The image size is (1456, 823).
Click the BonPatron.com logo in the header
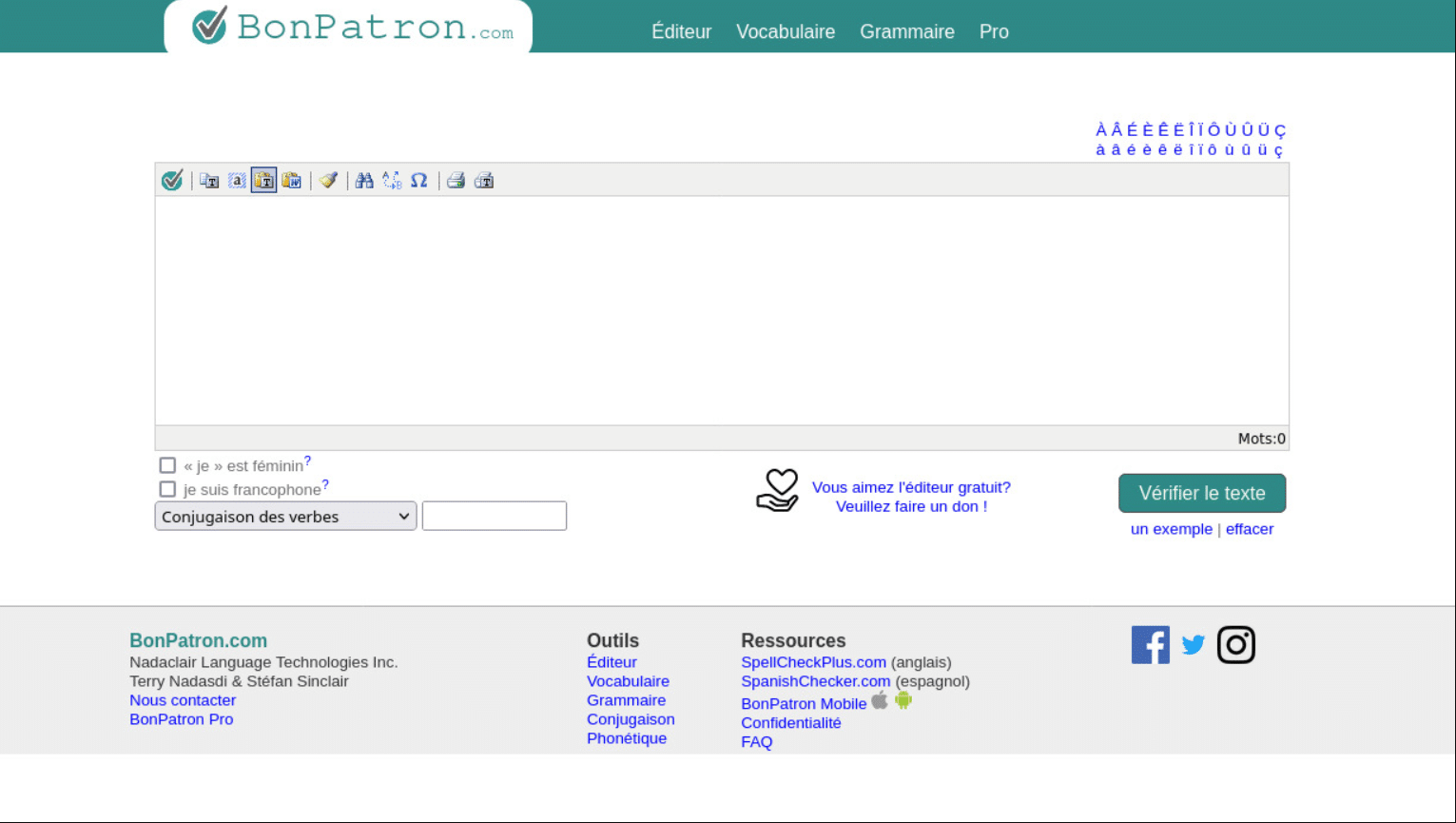click(353, 27)
